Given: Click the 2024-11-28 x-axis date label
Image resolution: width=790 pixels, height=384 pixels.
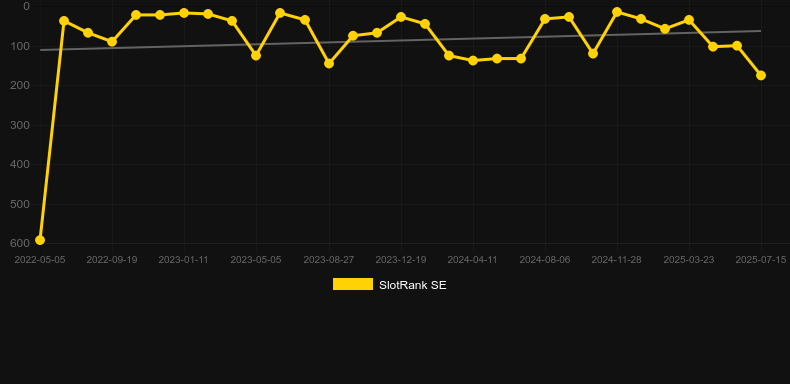Looking at the screenshot, I should (617, 260).
